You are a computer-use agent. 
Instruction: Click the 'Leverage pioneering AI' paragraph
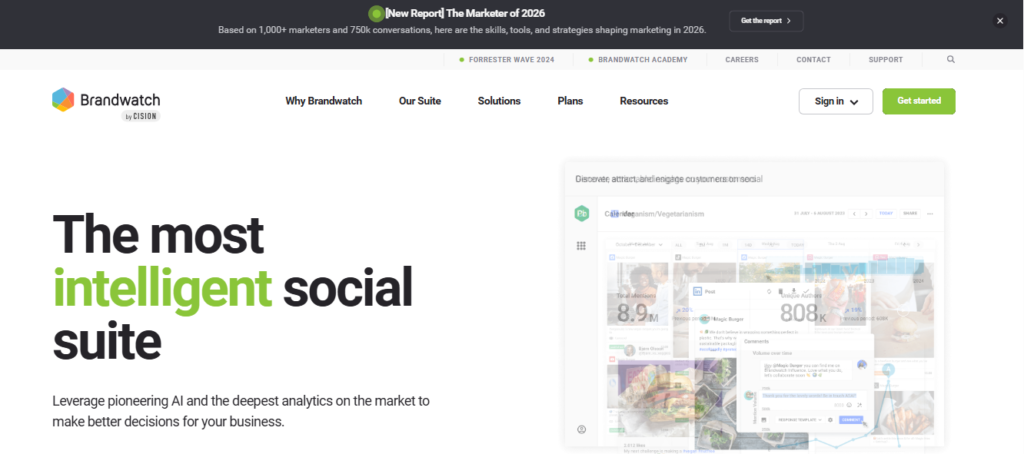(241, 411)
